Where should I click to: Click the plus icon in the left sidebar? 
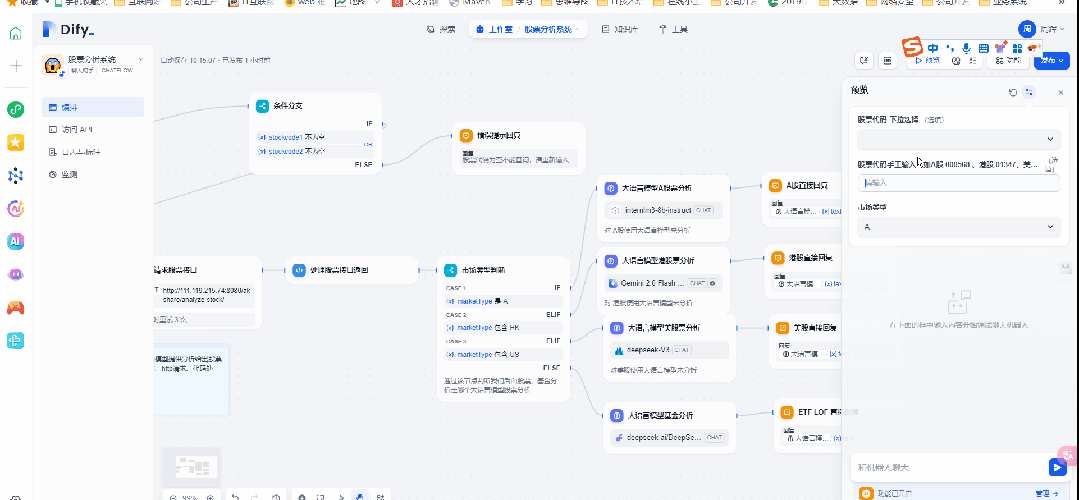pyautogui.click(x=15, y=66)
